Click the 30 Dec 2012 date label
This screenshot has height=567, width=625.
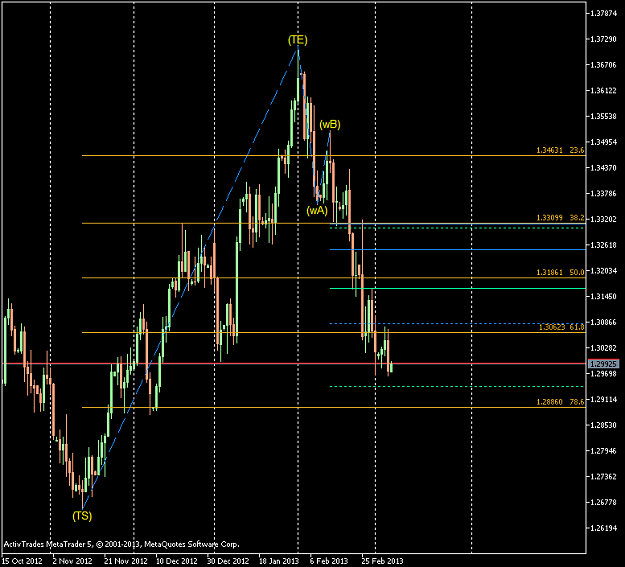228,561
